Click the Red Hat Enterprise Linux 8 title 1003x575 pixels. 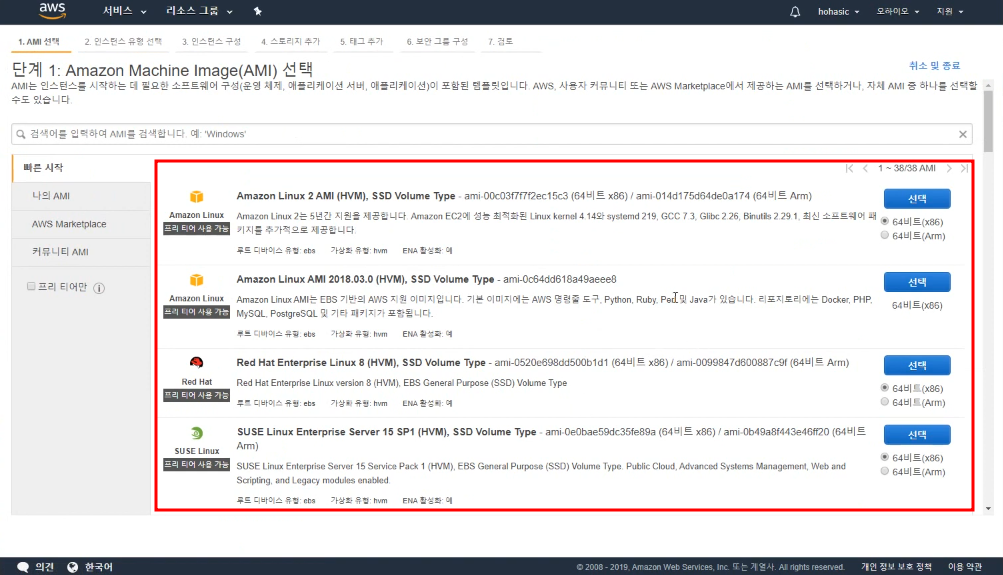pyautogui.click(x=361, y=363)
